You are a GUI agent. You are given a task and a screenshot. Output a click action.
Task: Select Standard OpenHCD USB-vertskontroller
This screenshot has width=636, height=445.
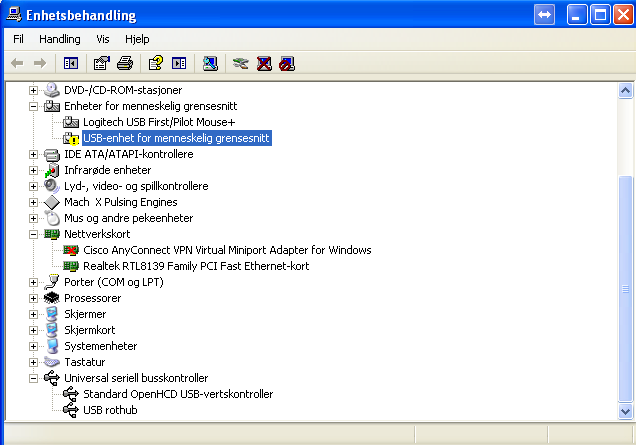[x=178, y=394]
